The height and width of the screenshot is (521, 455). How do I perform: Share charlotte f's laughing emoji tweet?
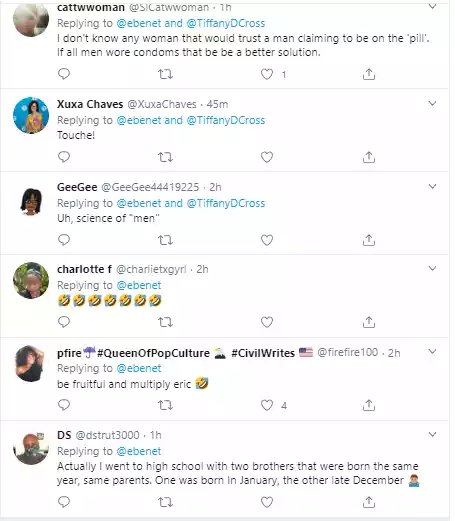[369, 322]
